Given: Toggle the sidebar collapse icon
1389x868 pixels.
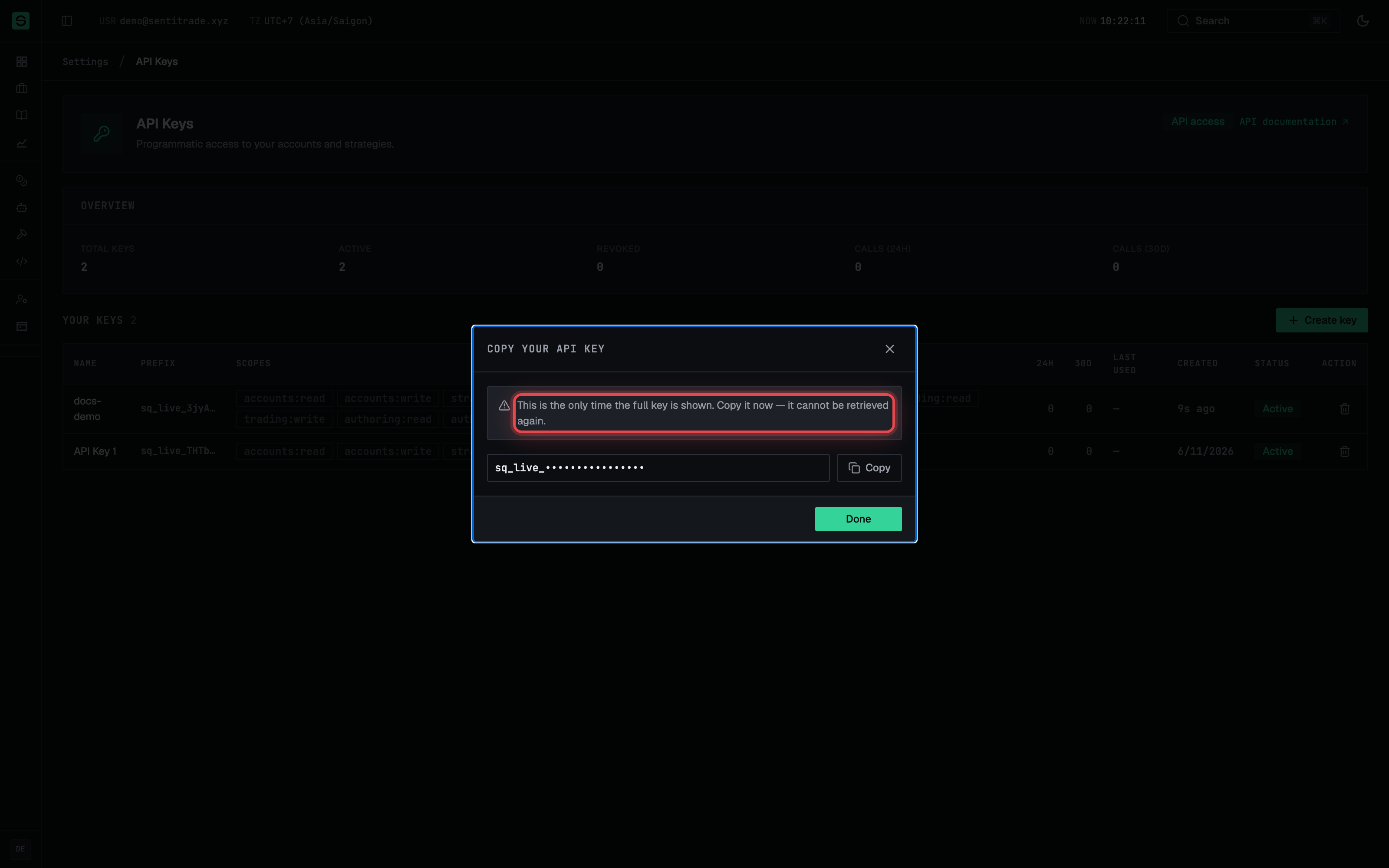Looking at the screenshot, I should tap(66, 21).
